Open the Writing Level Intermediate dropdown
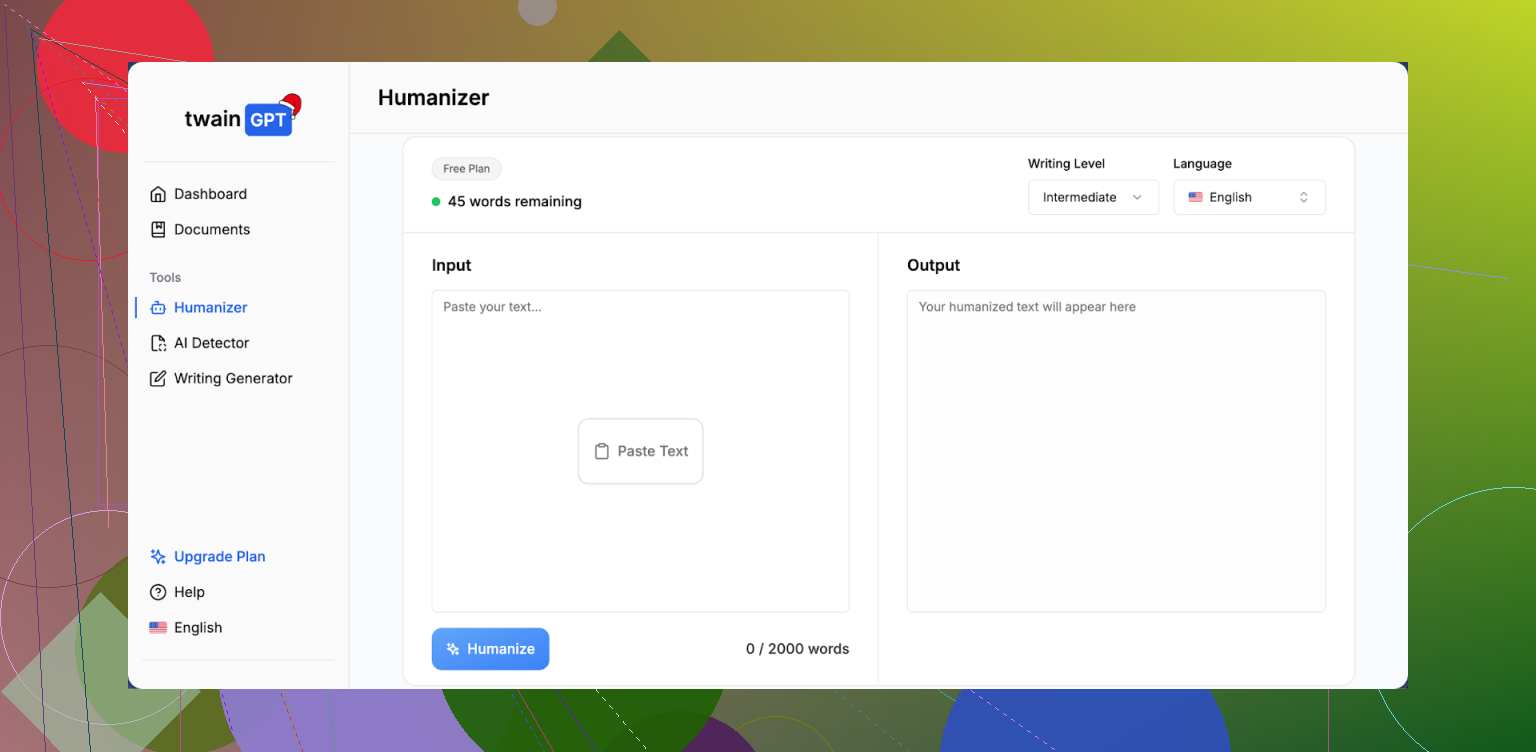Screen dimensions: 1536x752 [x=1092, y=197]
